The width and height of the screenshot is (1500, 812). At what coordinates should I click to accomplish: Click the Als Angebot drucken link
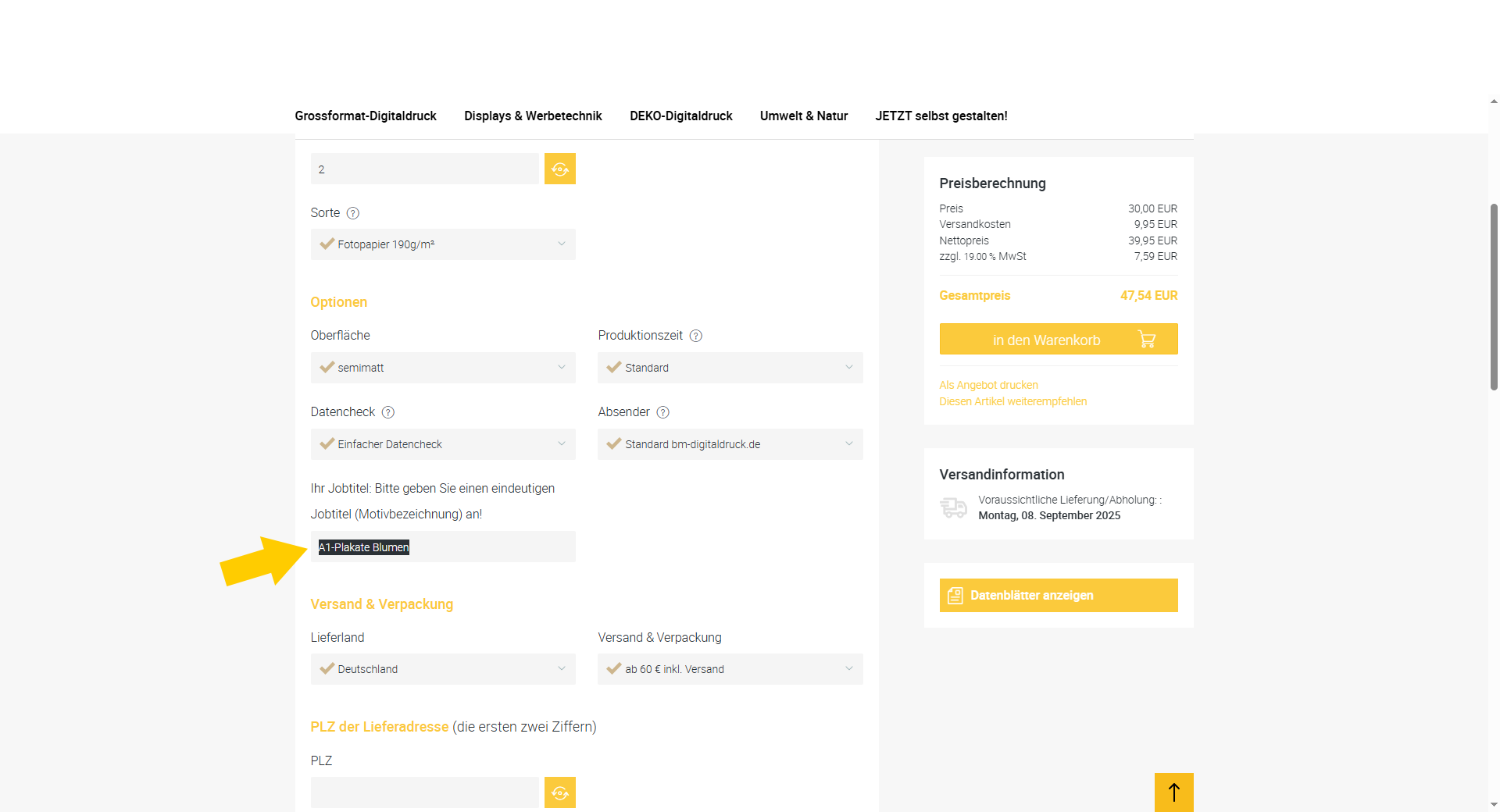click(988, 385)
